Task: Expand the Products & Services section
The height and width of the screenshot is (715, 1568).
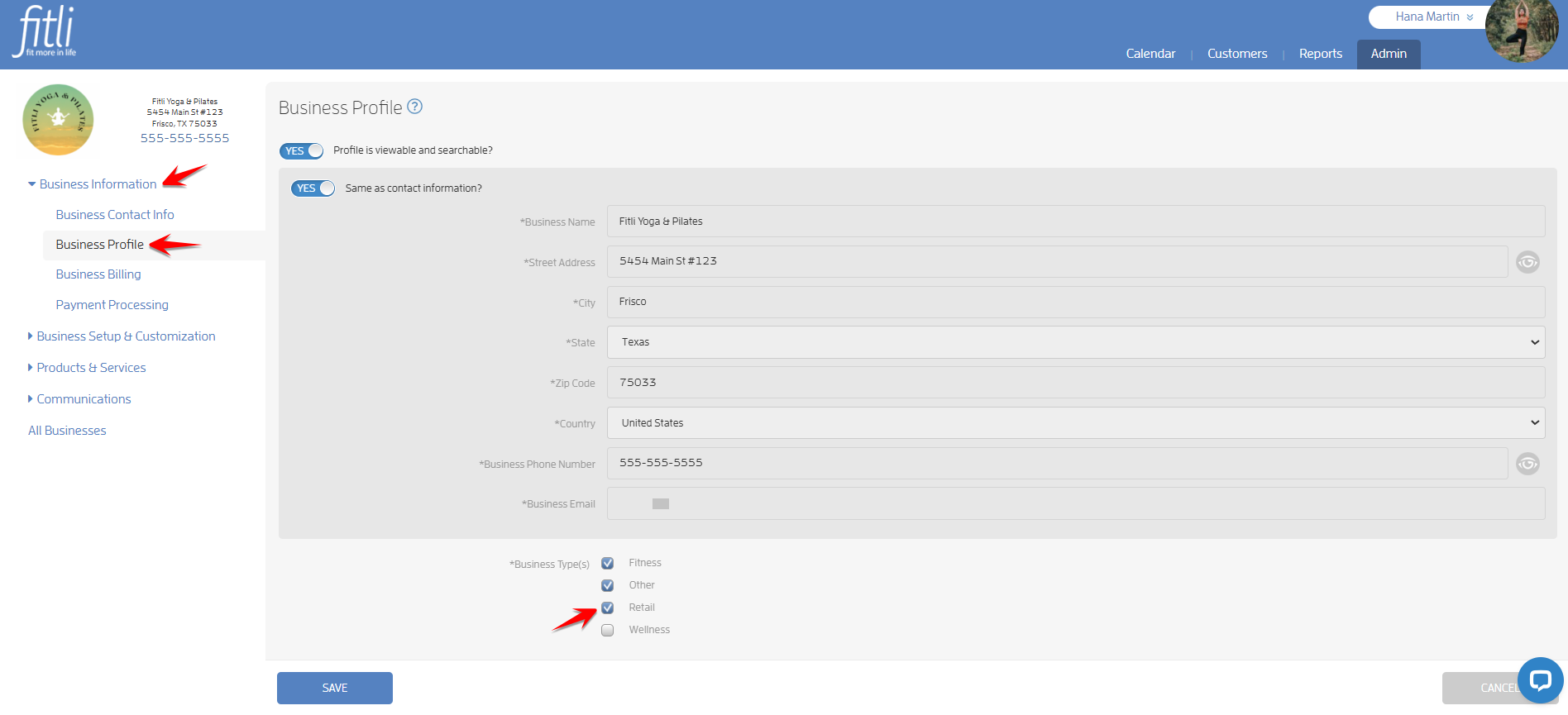Action: 87,368
